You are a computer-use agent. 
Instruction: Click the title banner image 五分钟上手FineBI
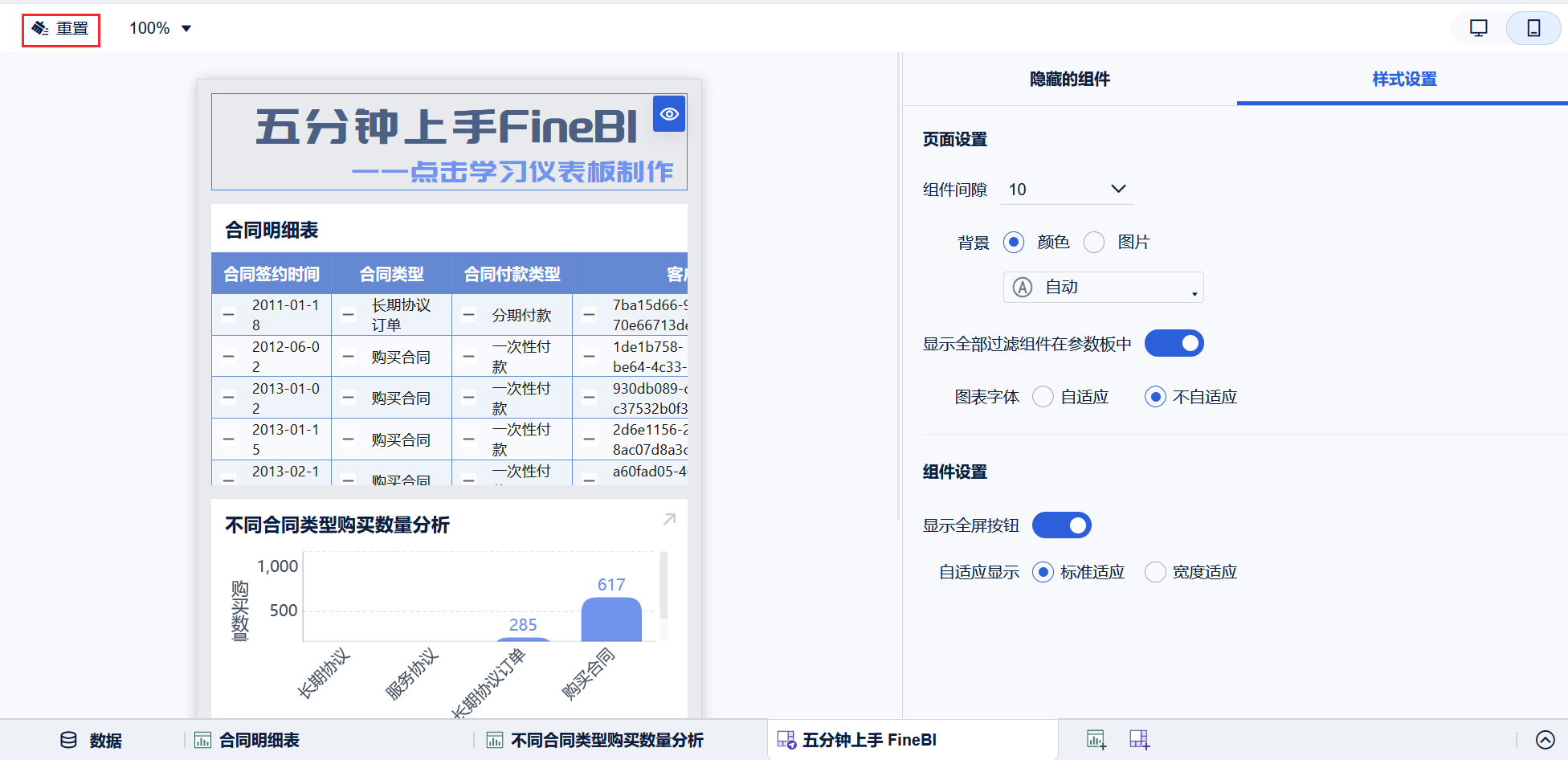(449, 142)
